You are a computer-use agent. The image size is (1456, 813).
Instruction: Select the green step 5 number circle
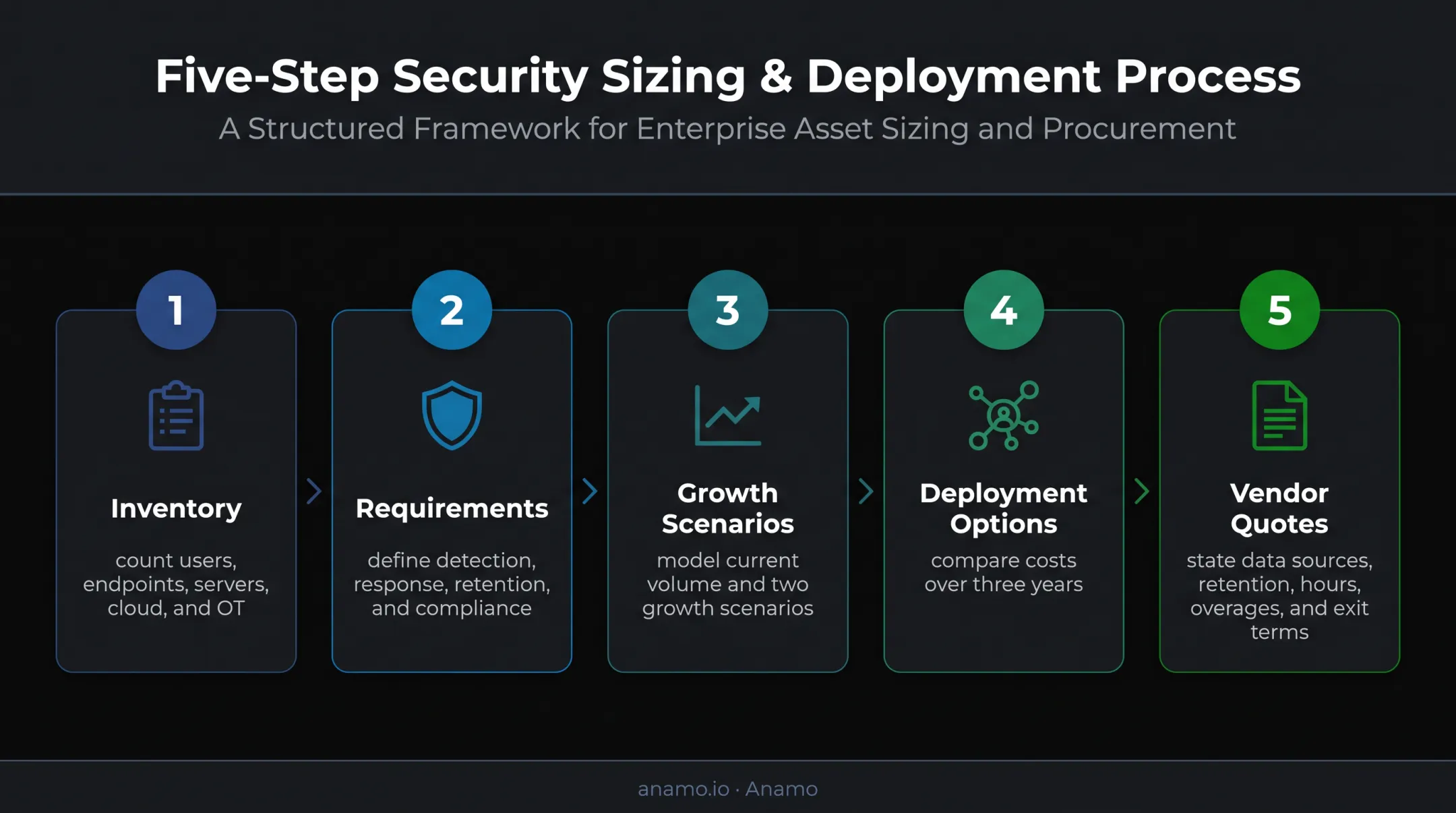coord(1279,310)
